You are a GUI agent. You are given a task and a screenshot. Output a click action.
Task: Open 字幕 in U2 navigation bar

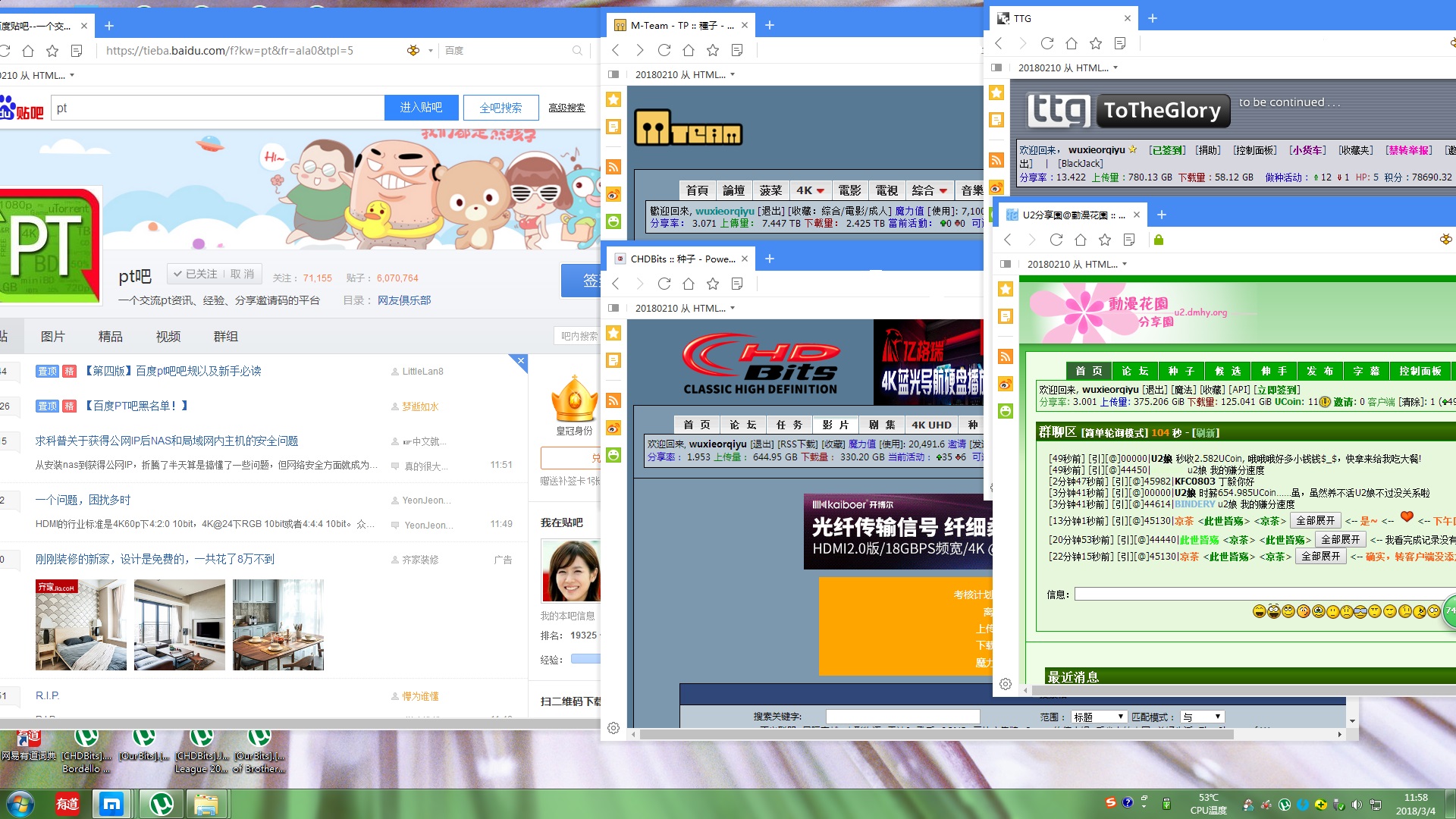click(x=1367, y=371)
